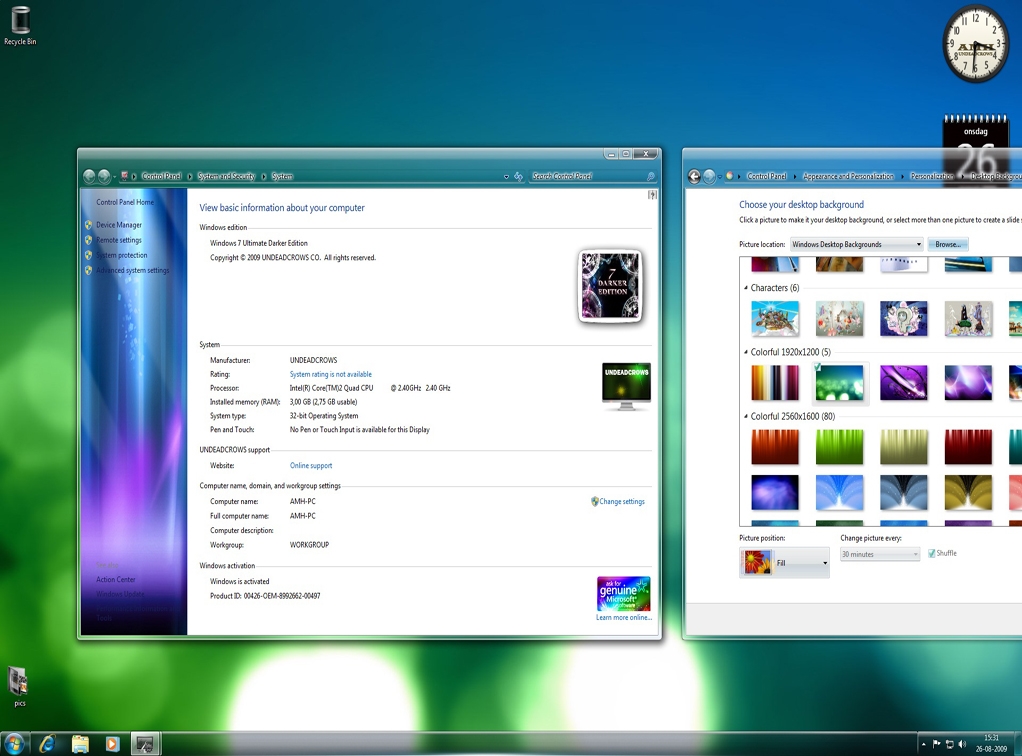This screenshot has height=756, width=1022.
Task: Go back in the Desktop Background window
Action: coord(694,176)
